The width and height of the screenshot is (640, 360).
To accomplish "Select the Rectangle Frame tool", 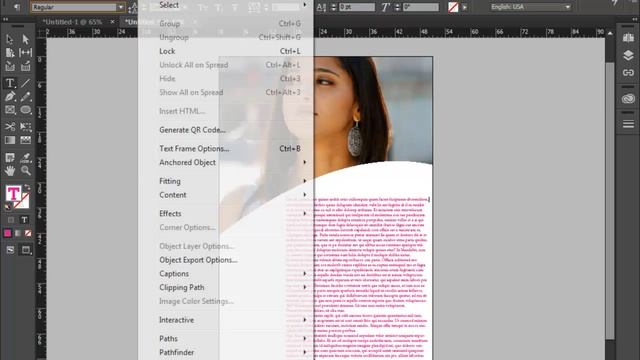I will click(10, 110).
